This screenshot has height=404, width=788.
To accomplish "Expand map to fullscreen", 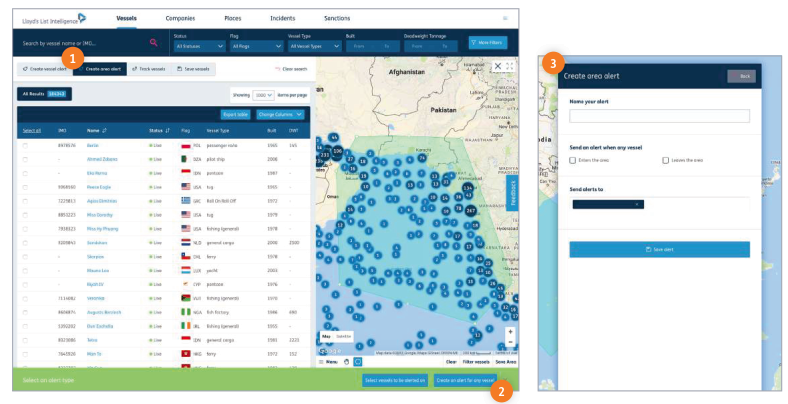I will [510, 66].
